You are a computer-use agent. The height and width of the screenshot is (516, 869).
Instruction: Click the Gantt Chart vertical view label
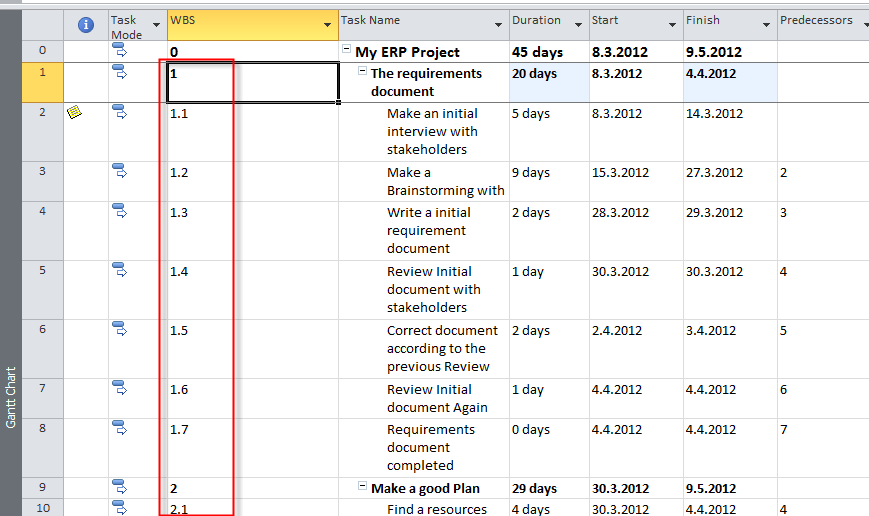[x=11, y=397]
